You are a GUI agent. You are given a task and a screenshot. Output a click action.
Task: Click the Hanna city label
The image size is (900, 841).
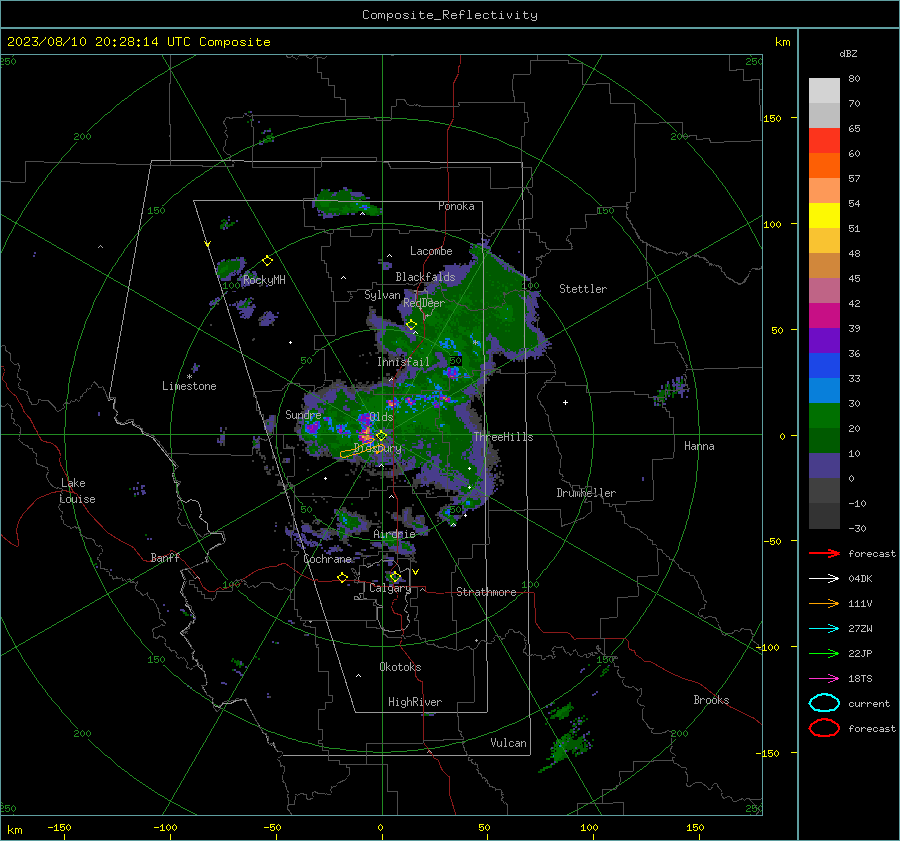pyautogui.click(x=699, y=446)
